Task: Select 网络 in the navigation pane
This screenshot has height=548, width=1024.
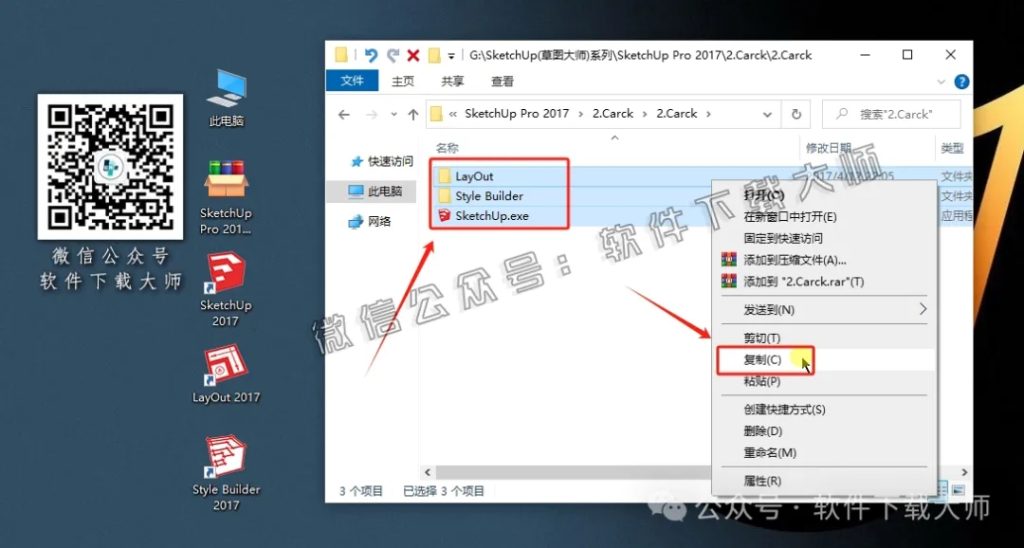Action: pyautogui.click(x=370, y=221)
